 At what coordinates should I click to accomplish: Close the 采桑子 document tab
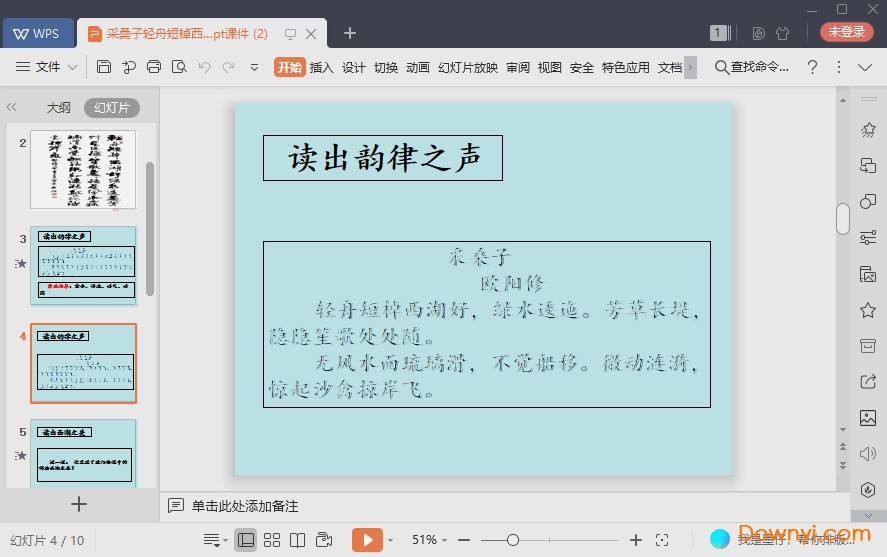311,34
